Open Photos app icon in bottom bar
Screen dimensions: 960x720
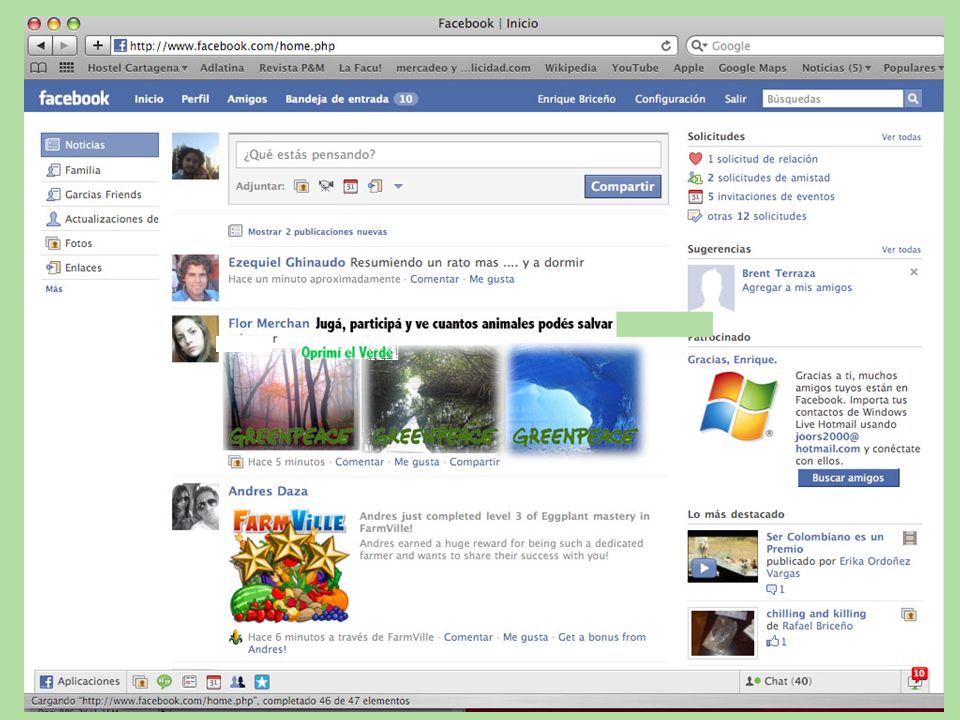pos(140,681)
